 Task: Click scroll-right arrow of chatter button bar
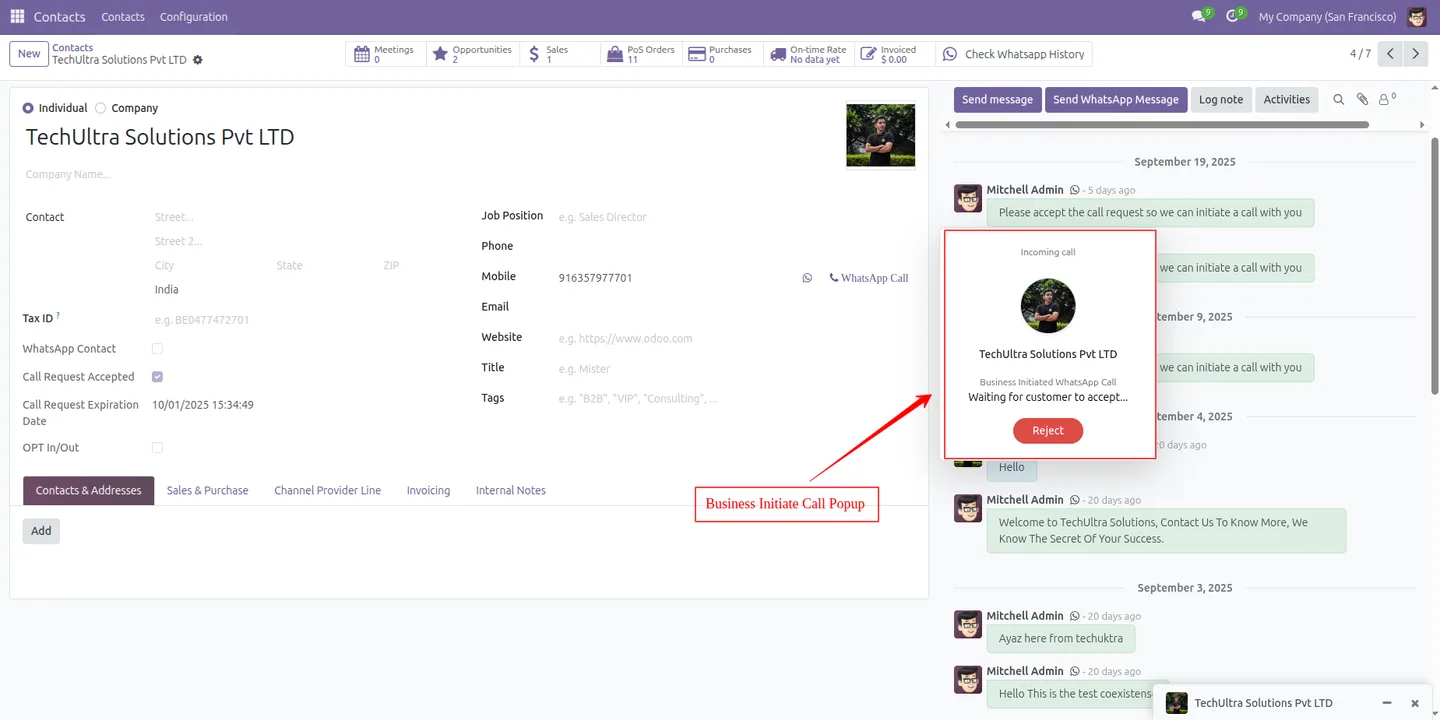pos(1423,125)
